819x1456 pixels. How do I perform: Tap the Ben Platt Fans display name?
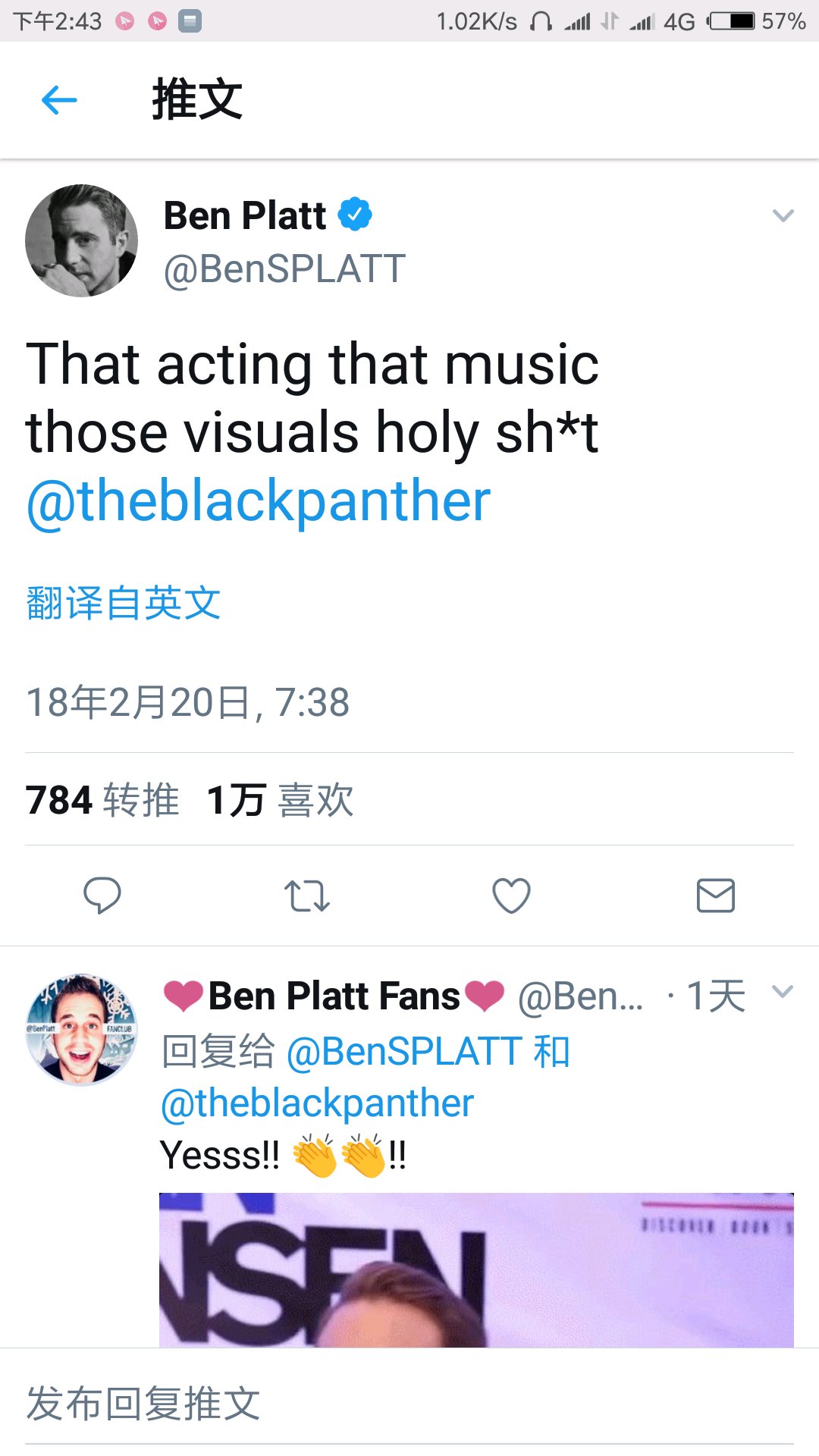pos(334,996)
